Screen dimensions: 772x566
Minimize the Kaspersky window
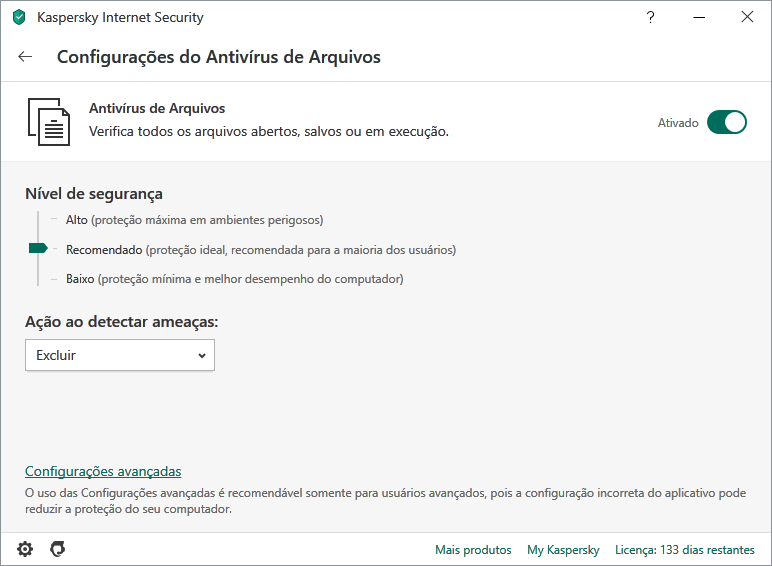click(699, 17)
